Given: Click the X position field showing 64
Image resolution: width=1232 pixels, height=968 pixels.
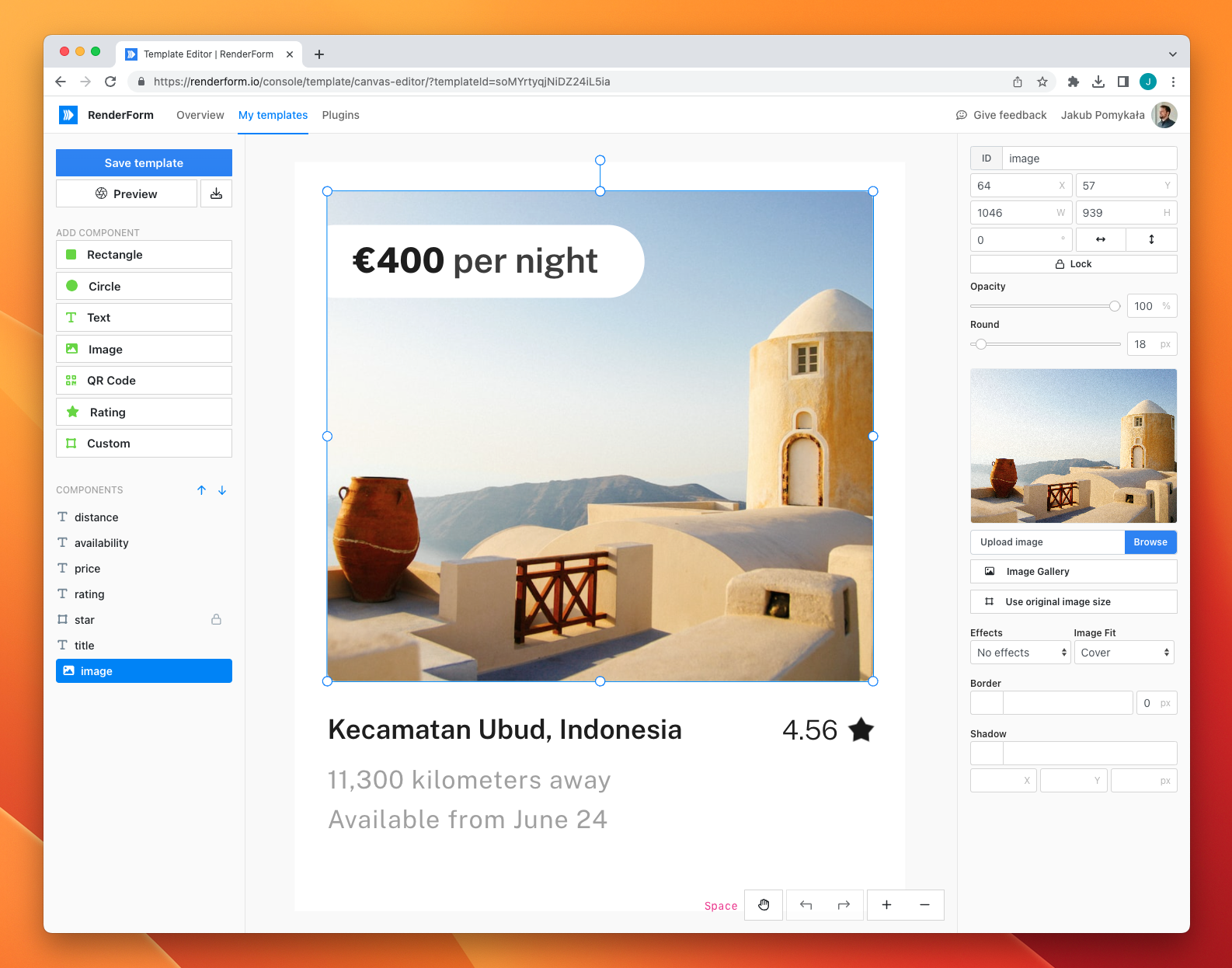Looking at the screenshot, I should click(1021, 186).
